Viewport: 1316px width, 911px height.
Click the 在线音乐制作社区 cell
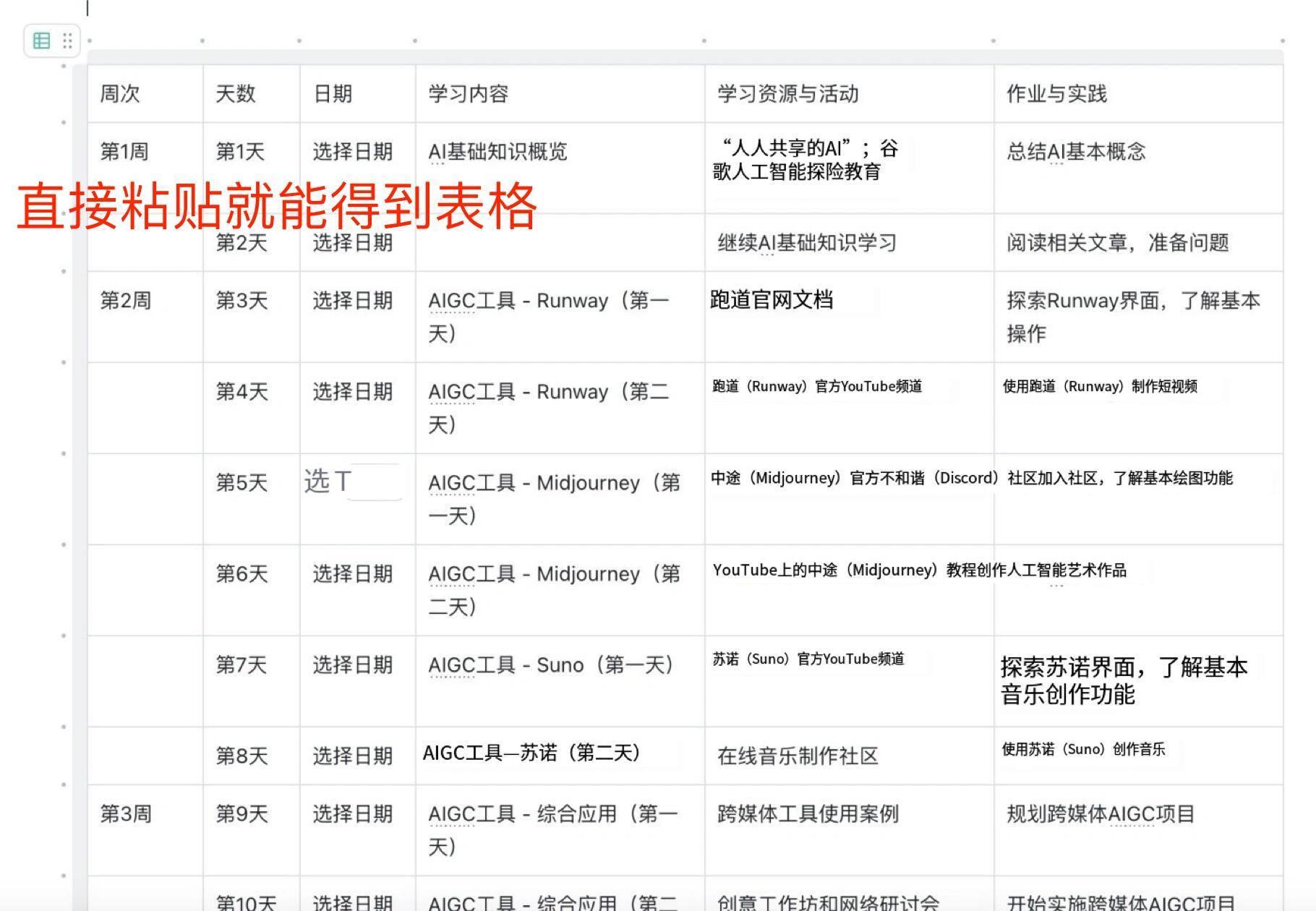(850, 756)
